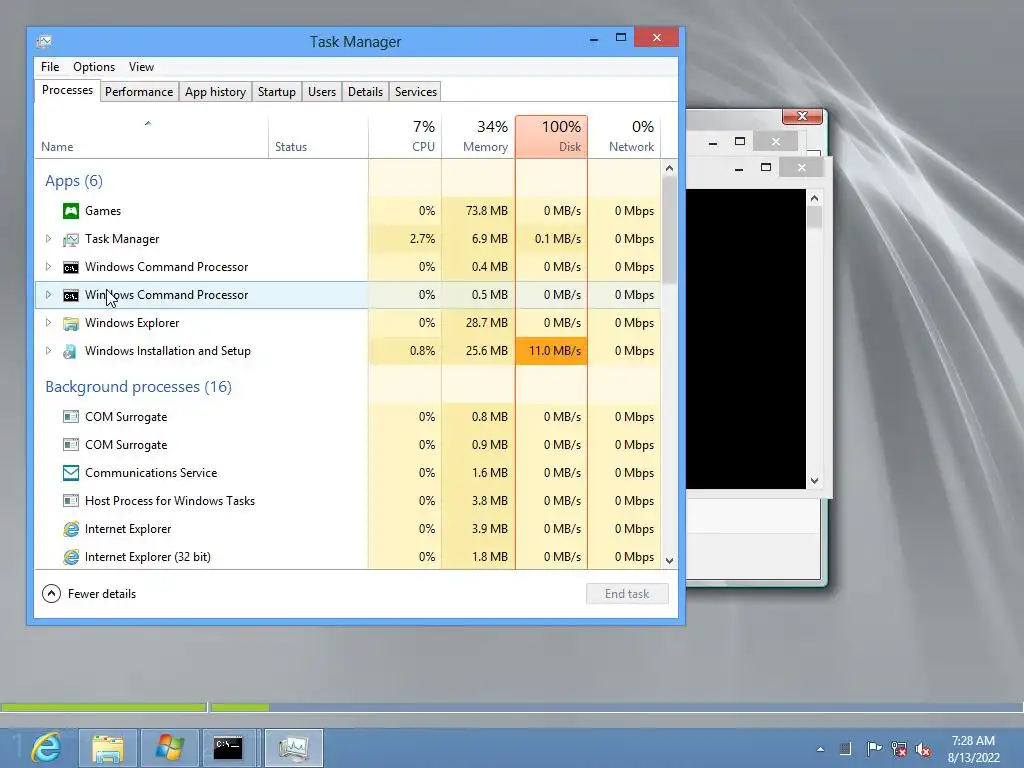The image size is (1024, 768).
Task: Click Windows Installation and Setup icon
Action: pyautogui.click(x=71, y=351)
